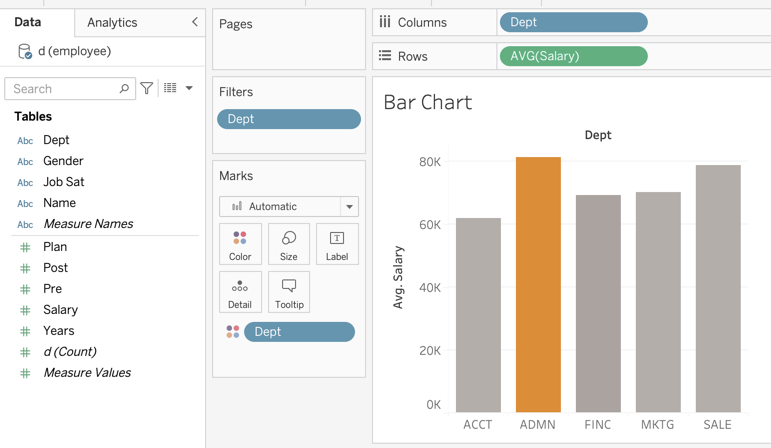Click into the Search fields box
Image resolution: width=771 pixels, height=448 pixels.
pyautogui.click(x=62, y=89)
